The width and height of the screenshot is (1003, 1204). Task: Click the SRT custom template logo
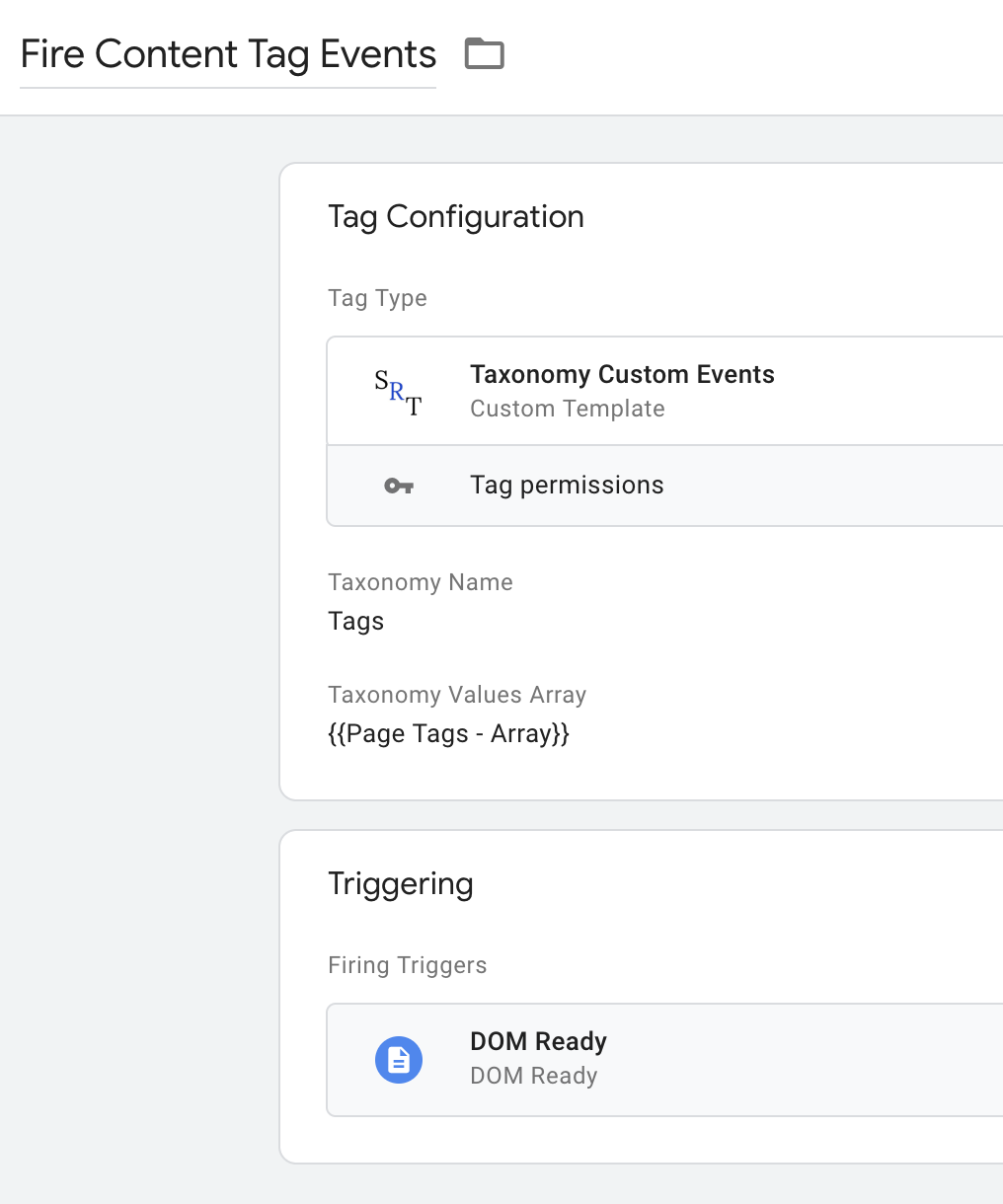tap(398, 392)
